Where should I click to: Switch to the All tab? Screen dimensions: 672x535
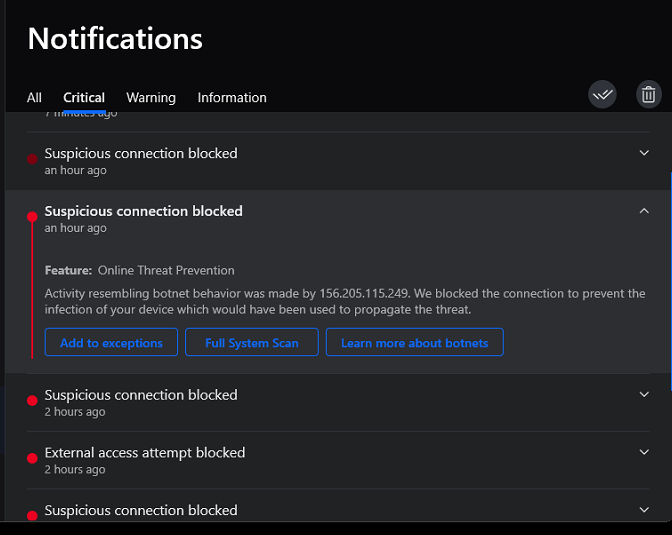tap(34, 97)
